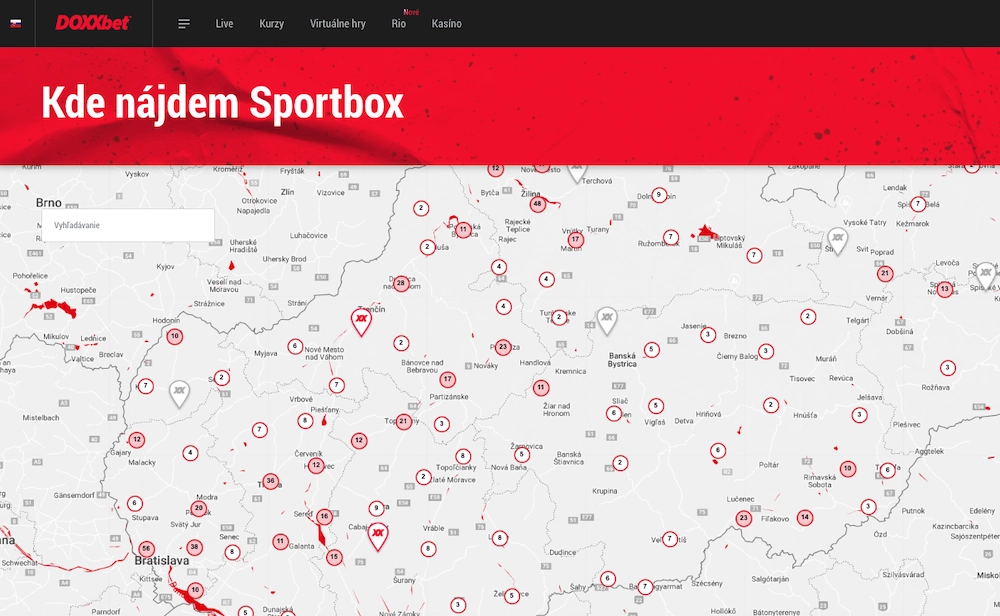Click grey pin north of Malacky

[x=179, y=393]
